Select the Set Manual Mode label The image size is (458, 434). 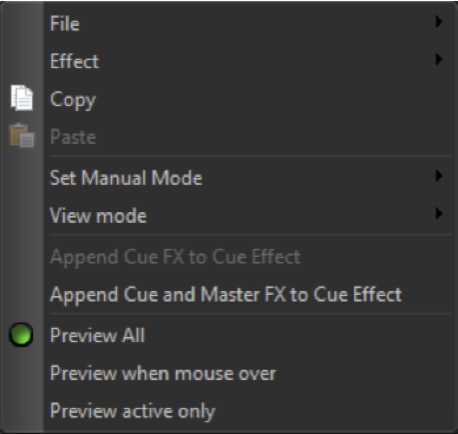126,178
